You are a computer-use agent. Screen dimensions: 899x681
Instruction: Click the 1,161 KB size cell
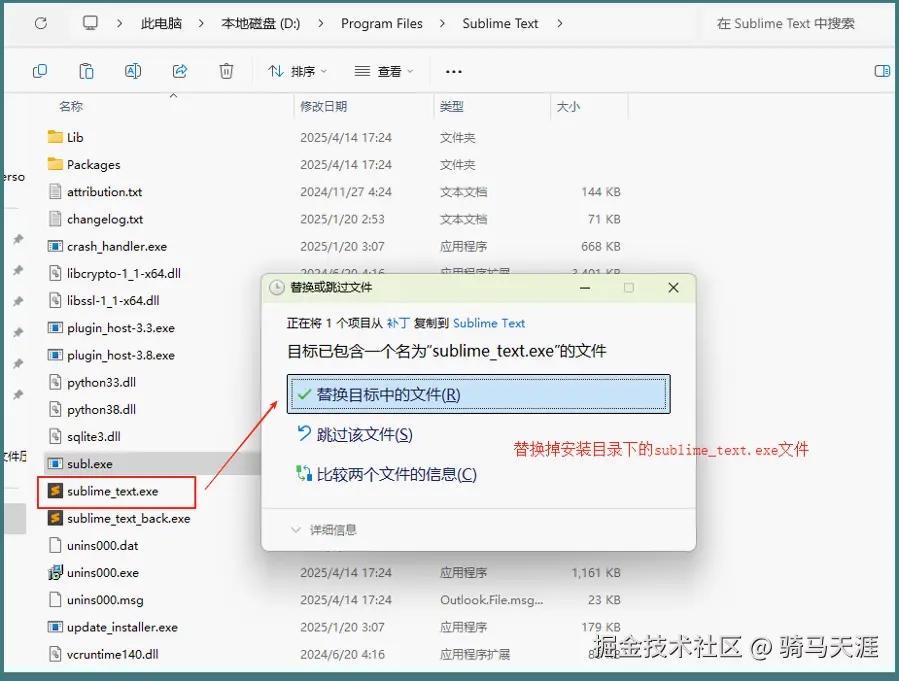596,573
